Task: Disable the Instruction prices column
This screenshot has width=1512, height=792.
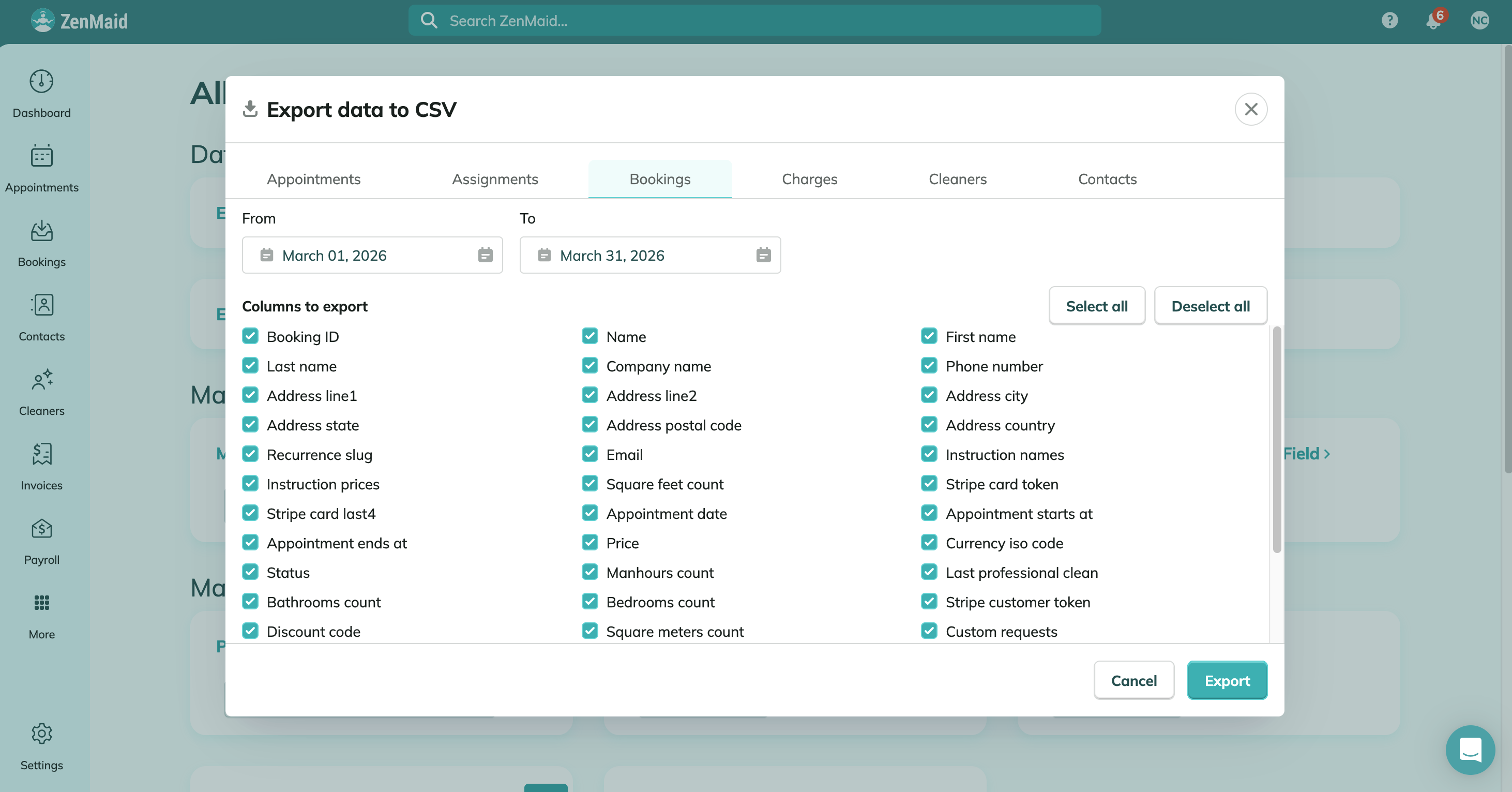Action: coord(250,484)
